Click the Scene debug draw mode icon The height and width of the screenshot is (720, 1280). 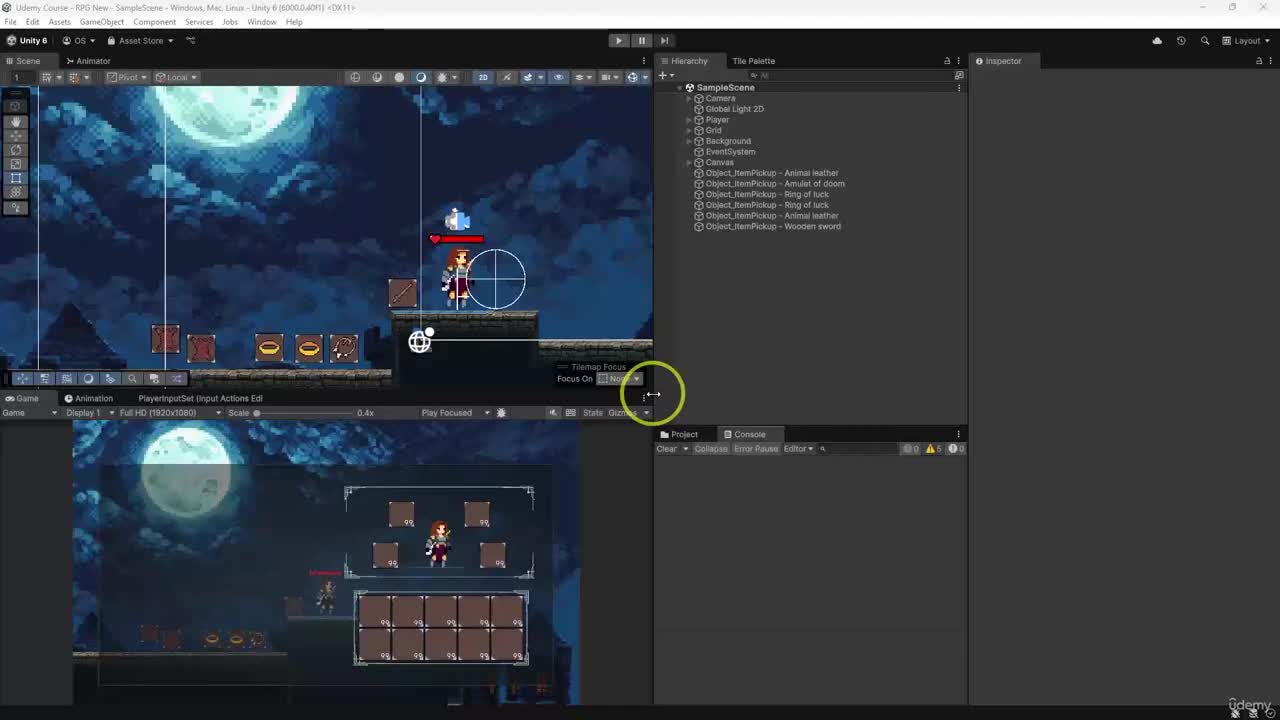(443, 77)
